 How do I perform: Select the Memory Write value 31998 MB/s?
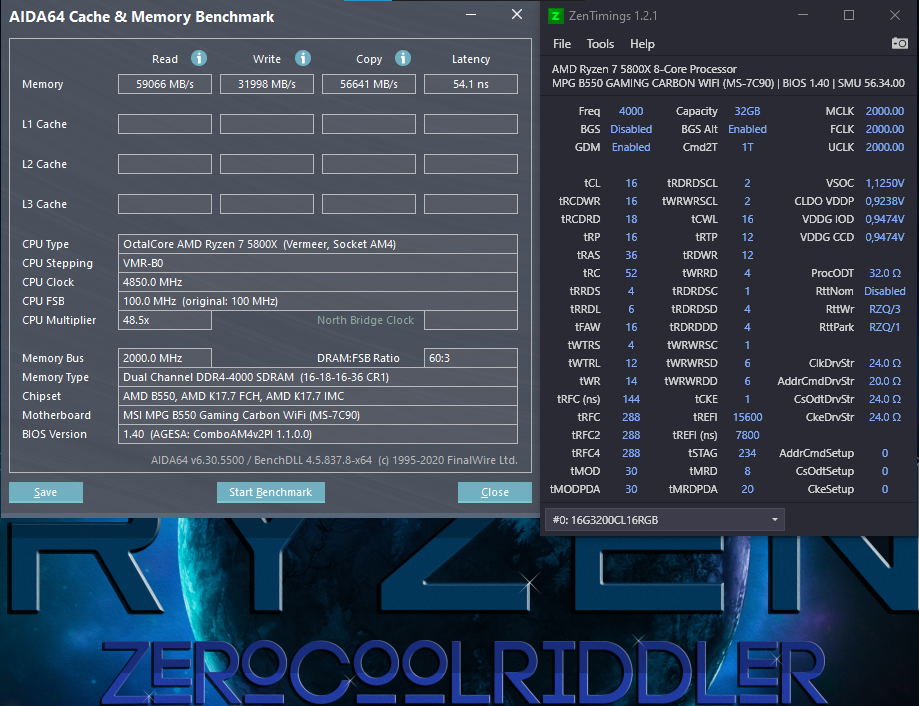point(267,84)
